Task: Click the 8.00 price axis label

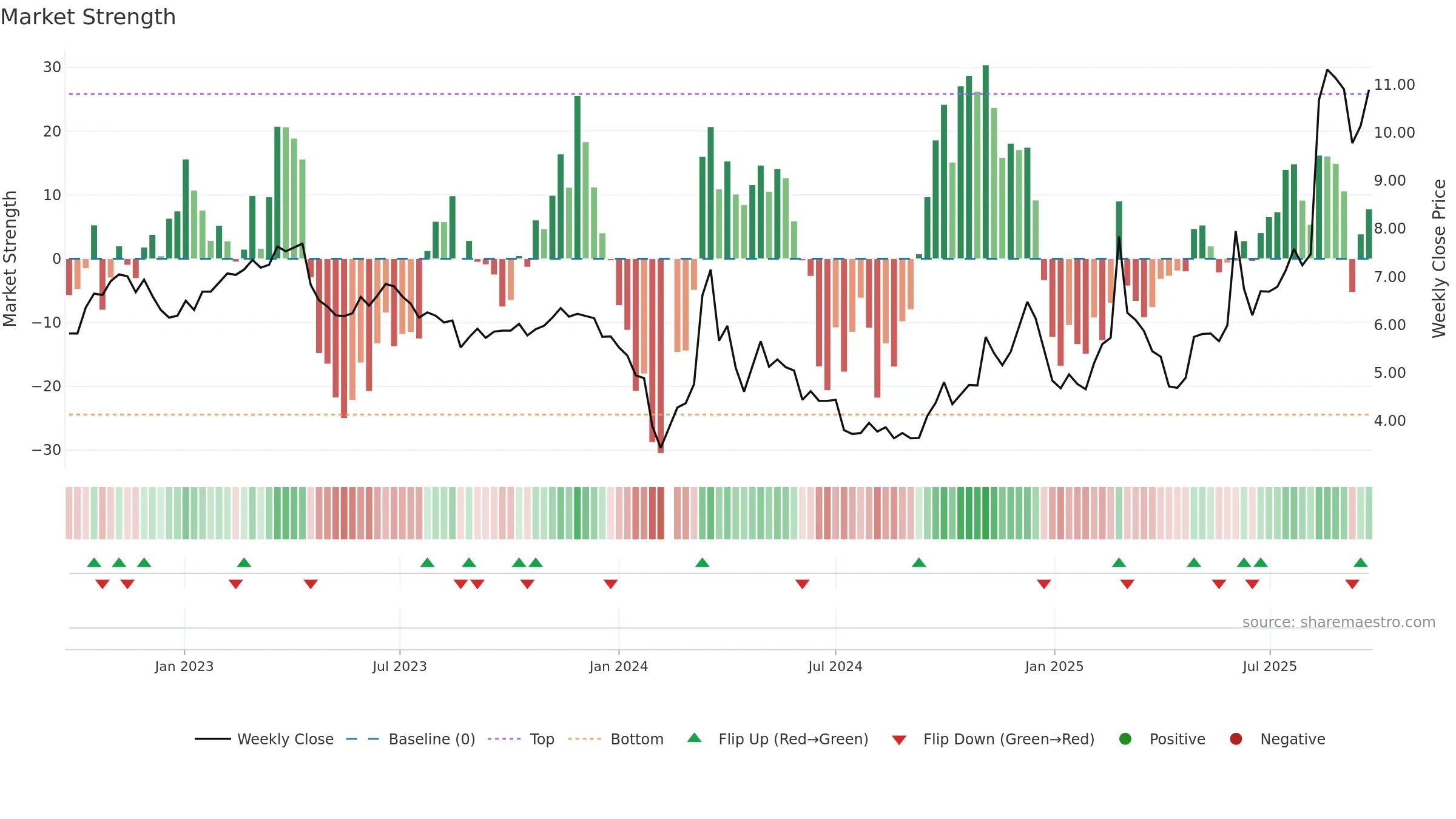Action: click(x=1390, y=229)
